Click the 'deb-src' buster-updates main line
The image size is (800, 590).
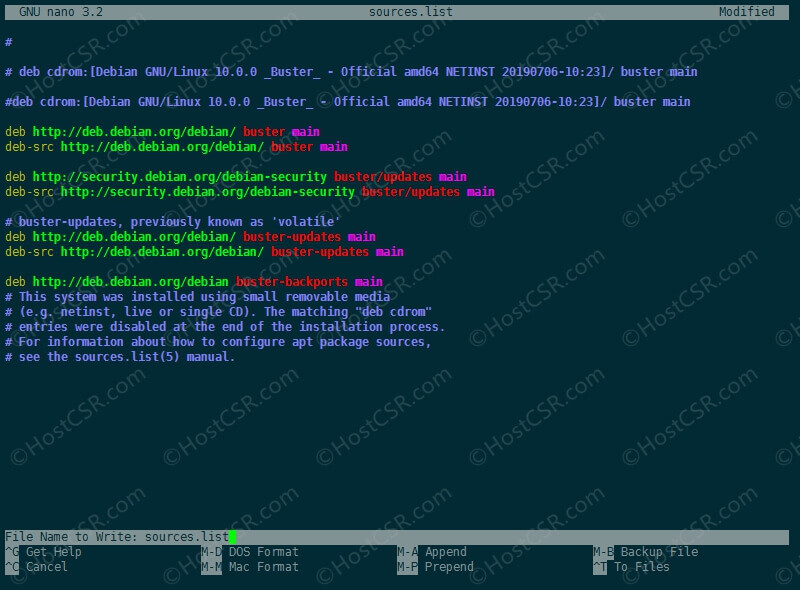(x=205, y=252)
